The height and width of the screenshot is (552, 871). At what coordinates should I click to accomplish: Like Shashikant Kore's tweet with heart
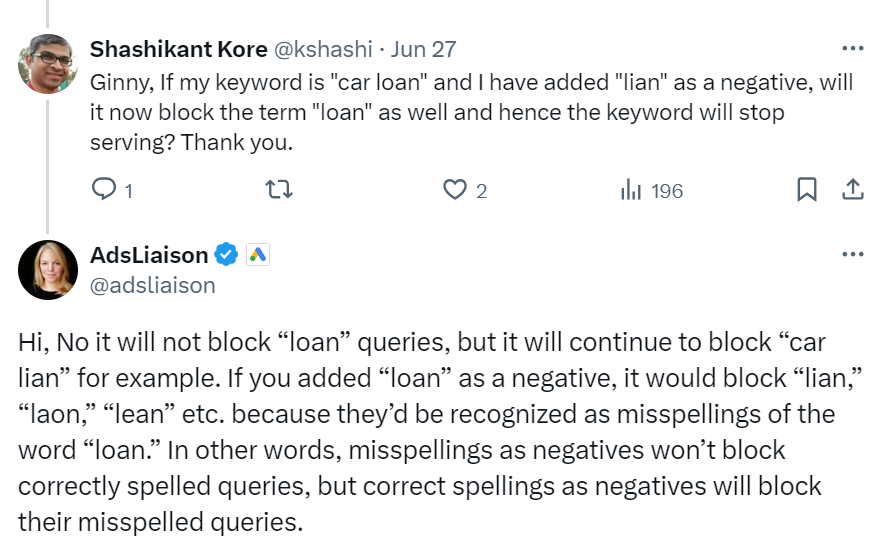[x=454, y=190]
